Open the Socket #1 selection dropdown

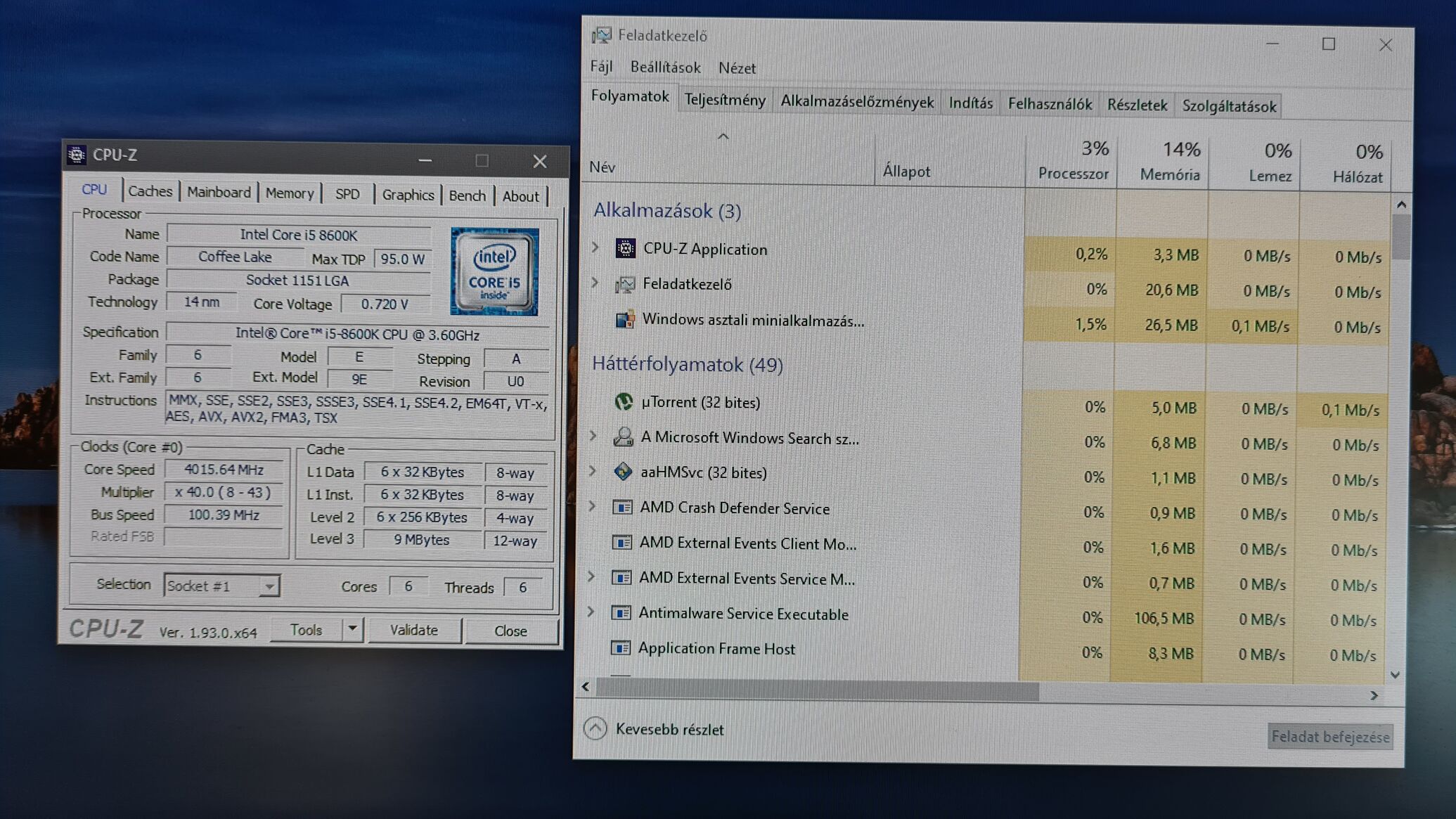pyautogui.click(x=269, y=586)
